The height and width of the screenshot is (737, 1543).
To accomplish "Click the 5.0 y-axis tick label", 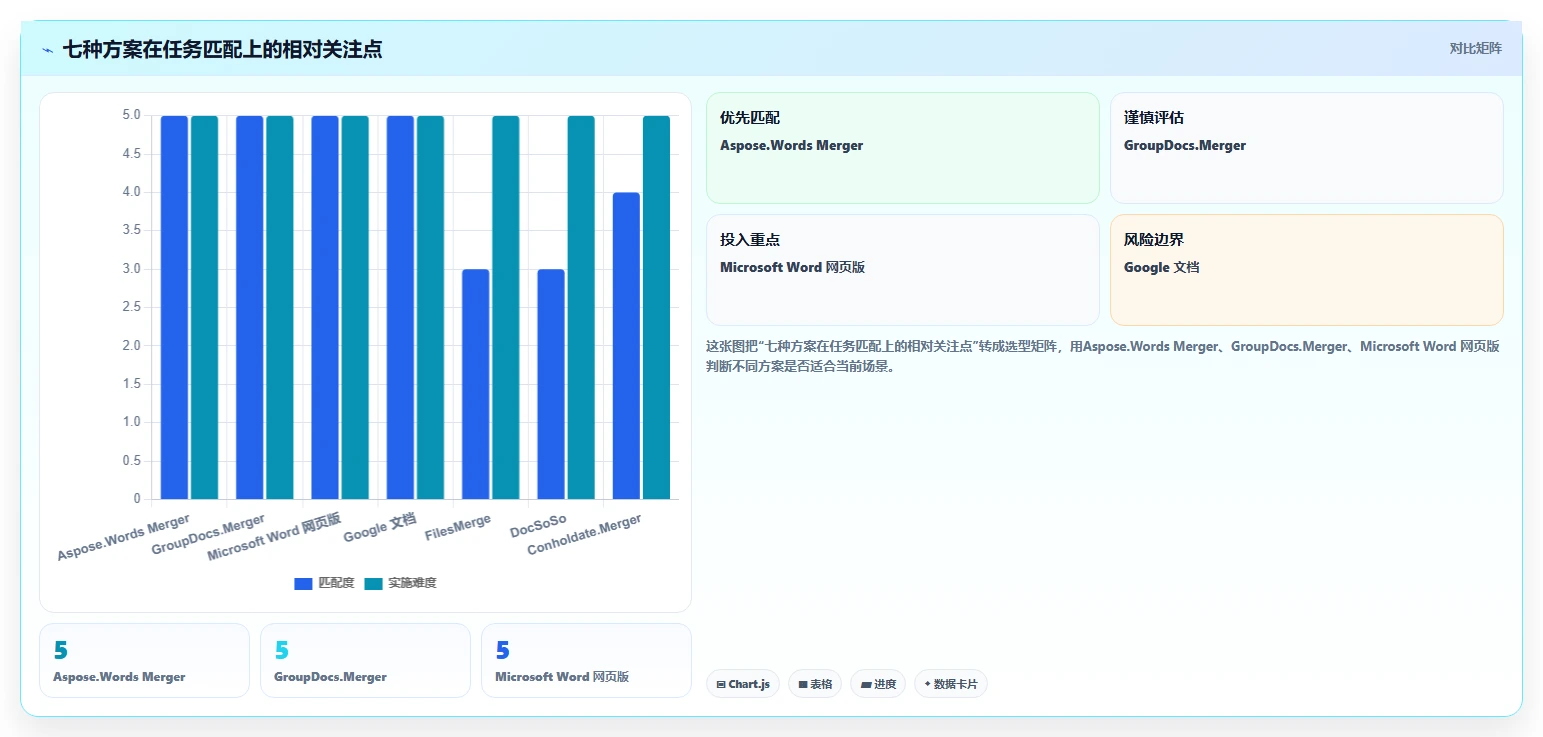I will (x=132, y=115).
